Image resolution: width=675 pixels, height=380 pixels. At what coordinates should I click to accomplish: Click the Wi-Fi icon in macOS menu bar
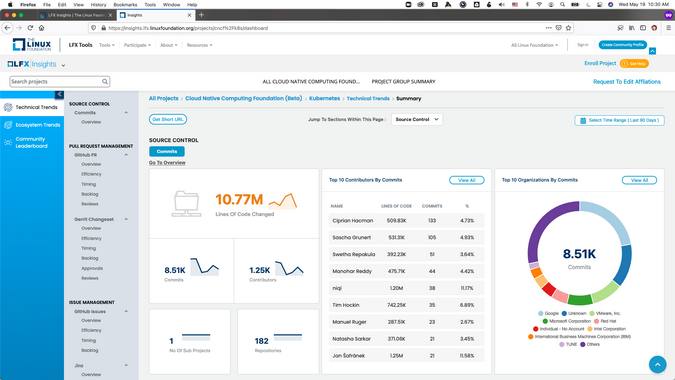point(539,4)
